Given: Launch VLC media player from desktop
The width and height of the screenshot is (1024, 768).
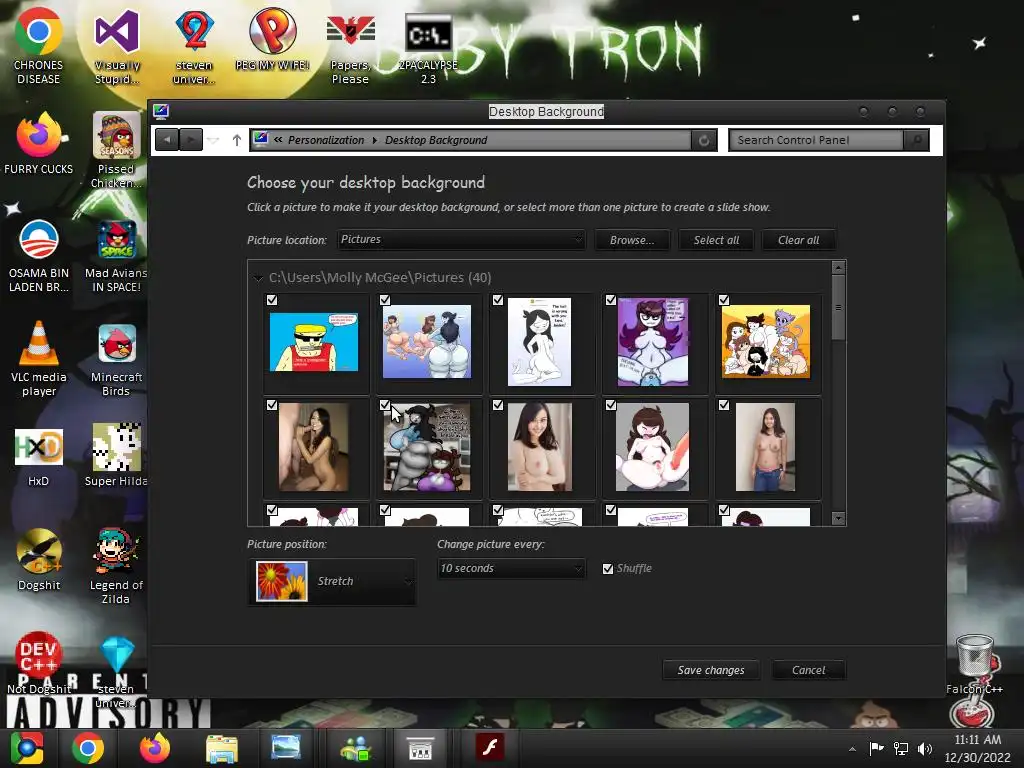Looking at the screenshot, I should 39,358.
